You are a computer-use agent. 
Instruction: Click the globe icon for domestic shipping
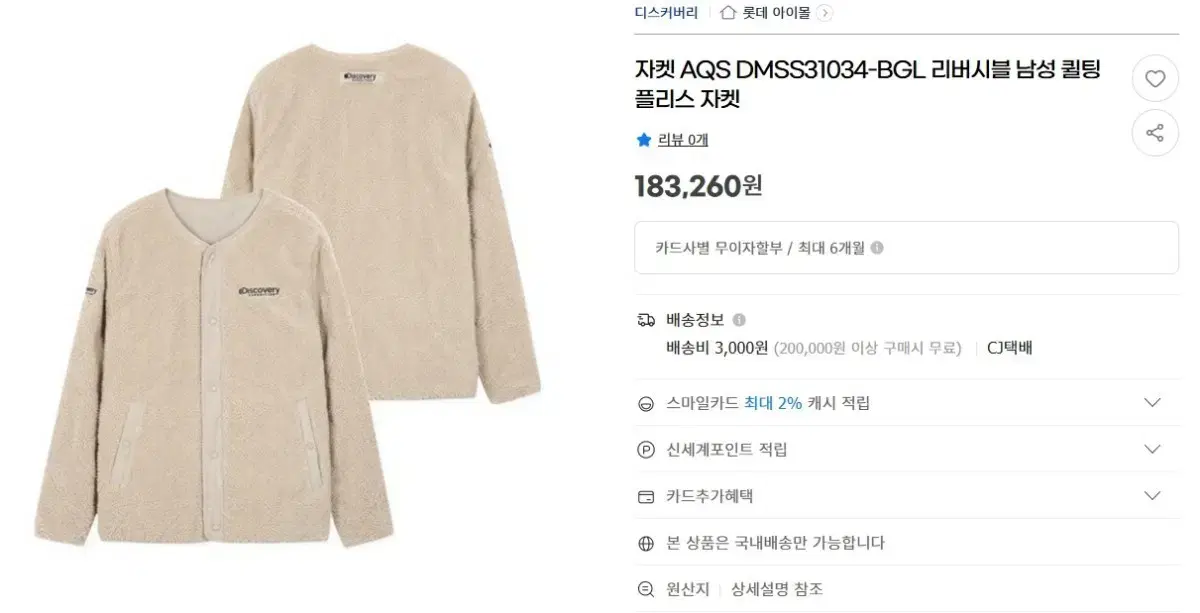(646, 543)
